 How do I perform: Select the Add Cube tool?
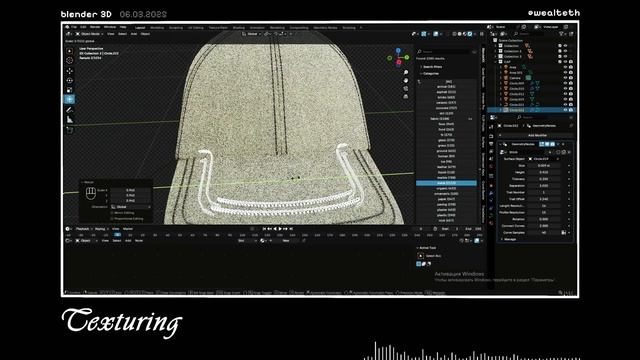pyautogui.click(x=69, y=130)
